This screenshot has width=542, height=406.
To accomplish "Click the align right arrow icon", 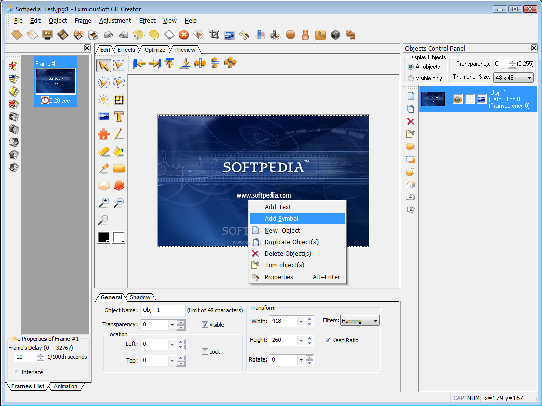I will (x=155, y=63).
